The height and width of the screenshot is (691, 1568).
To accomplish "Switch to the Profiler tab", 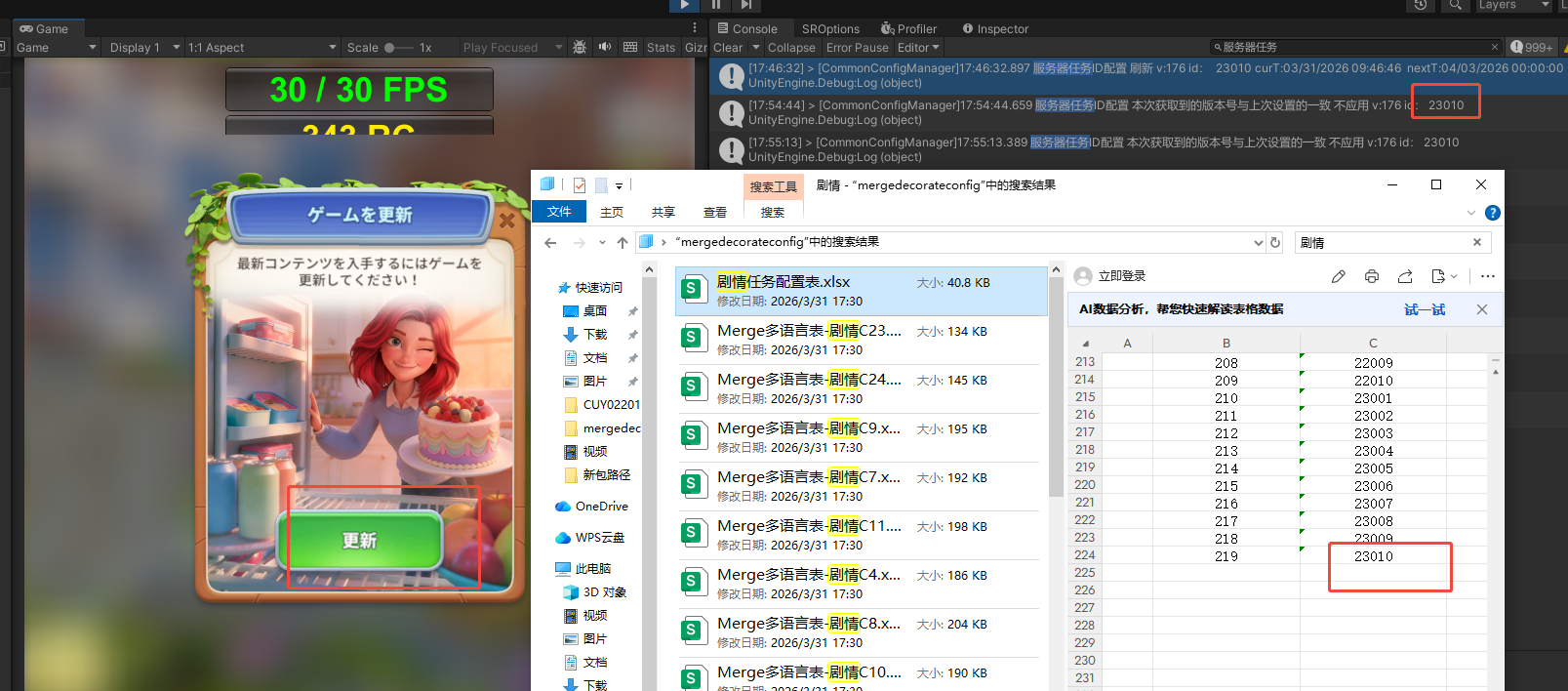I will pos(908,28).
